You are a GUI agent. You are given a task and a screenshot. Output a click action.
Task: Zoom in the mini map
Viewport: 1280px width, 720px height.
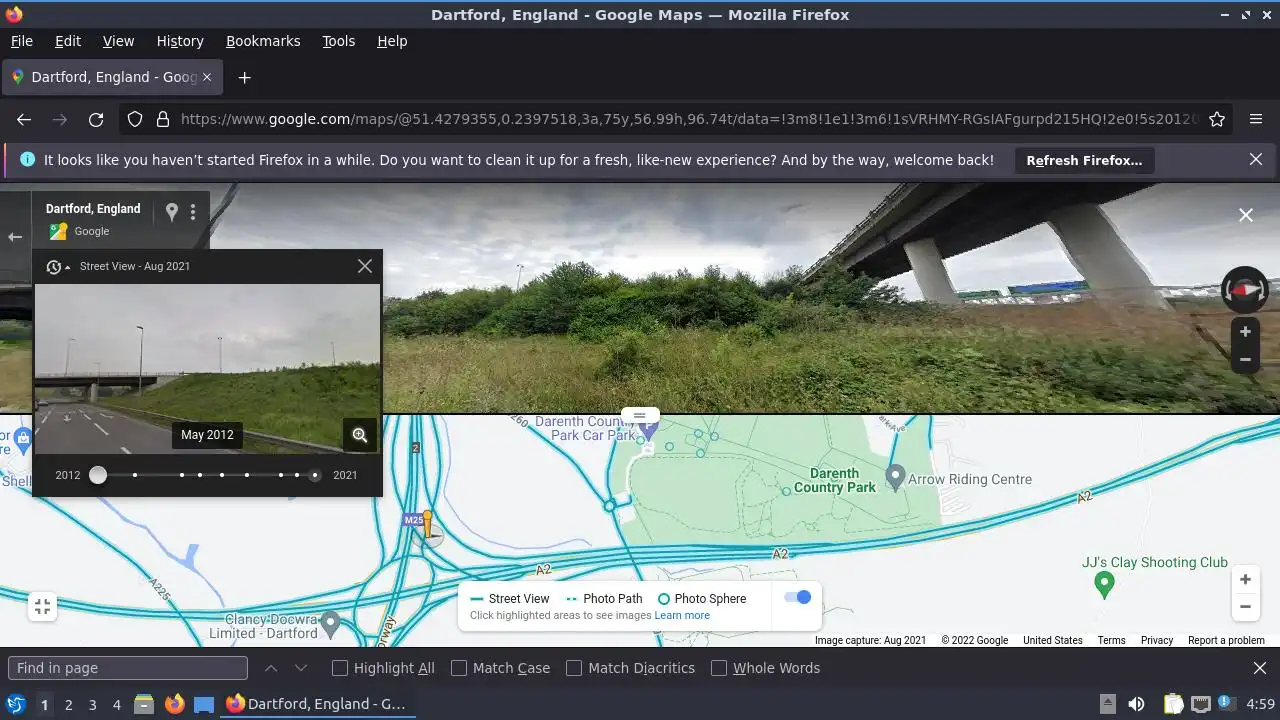coord(1245,579)
